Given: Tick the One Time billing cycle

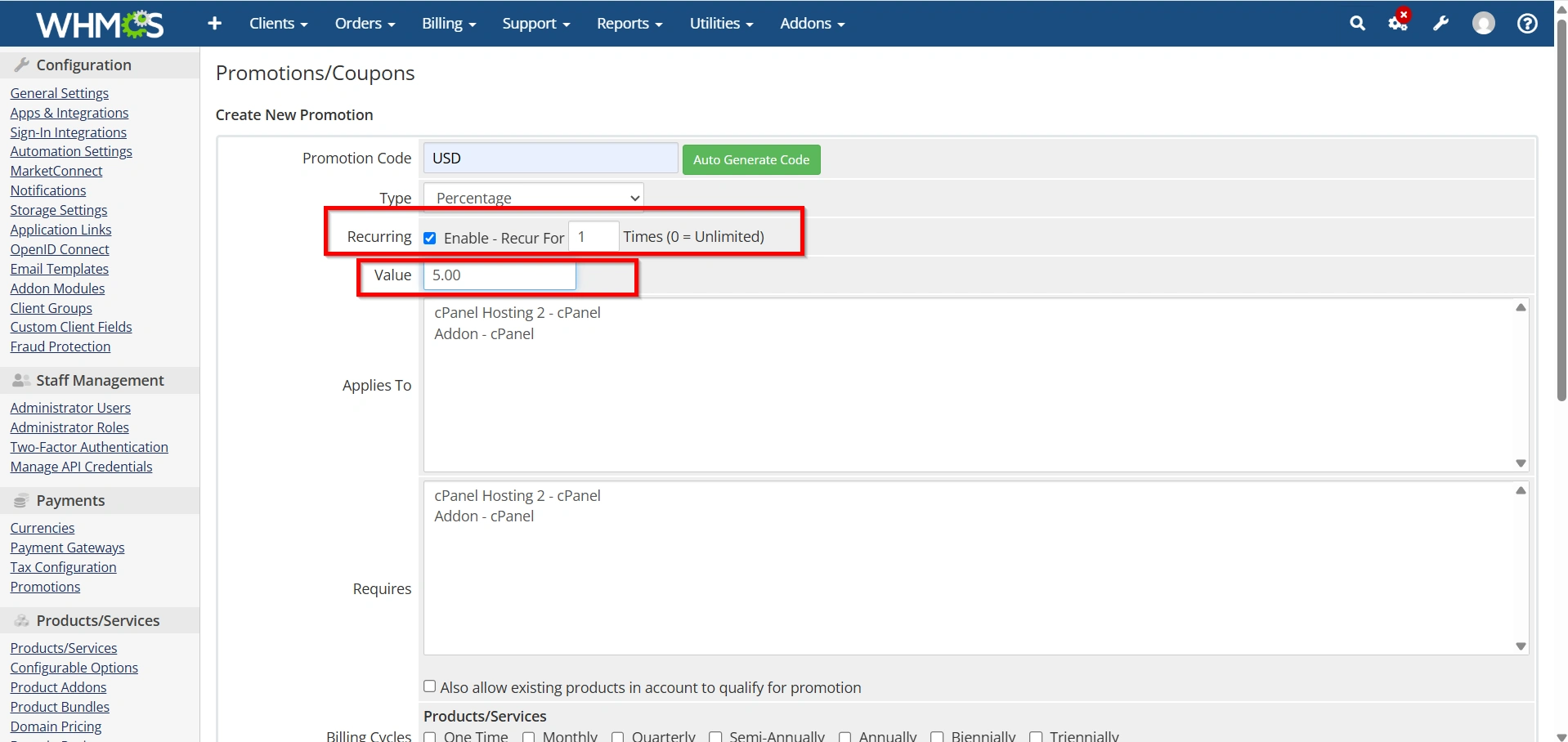Looking at the screenshot, I should tap(430, 737).
